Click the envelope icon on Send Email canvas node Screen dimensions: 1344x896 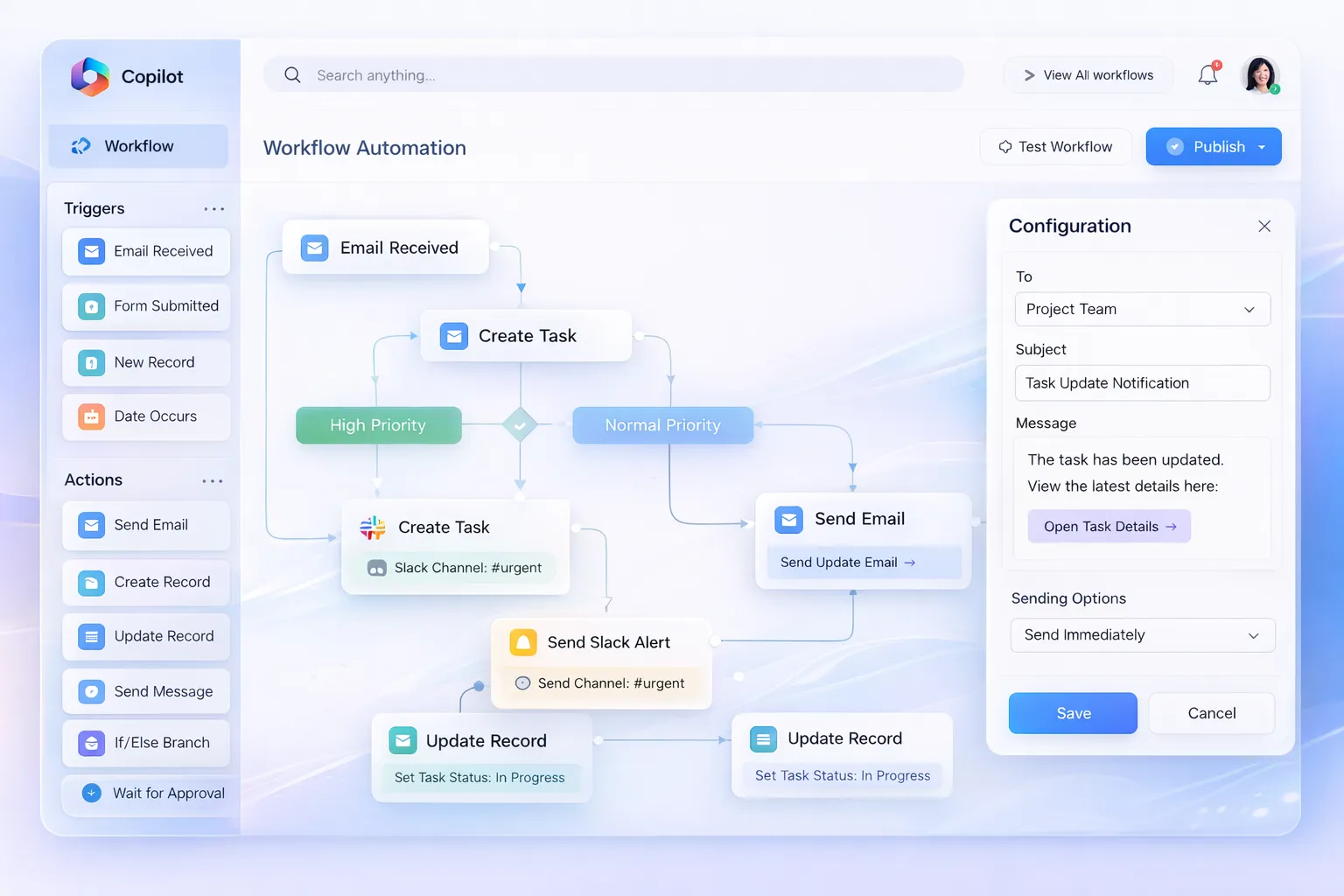pyautogui.click(x=789, y=520)
